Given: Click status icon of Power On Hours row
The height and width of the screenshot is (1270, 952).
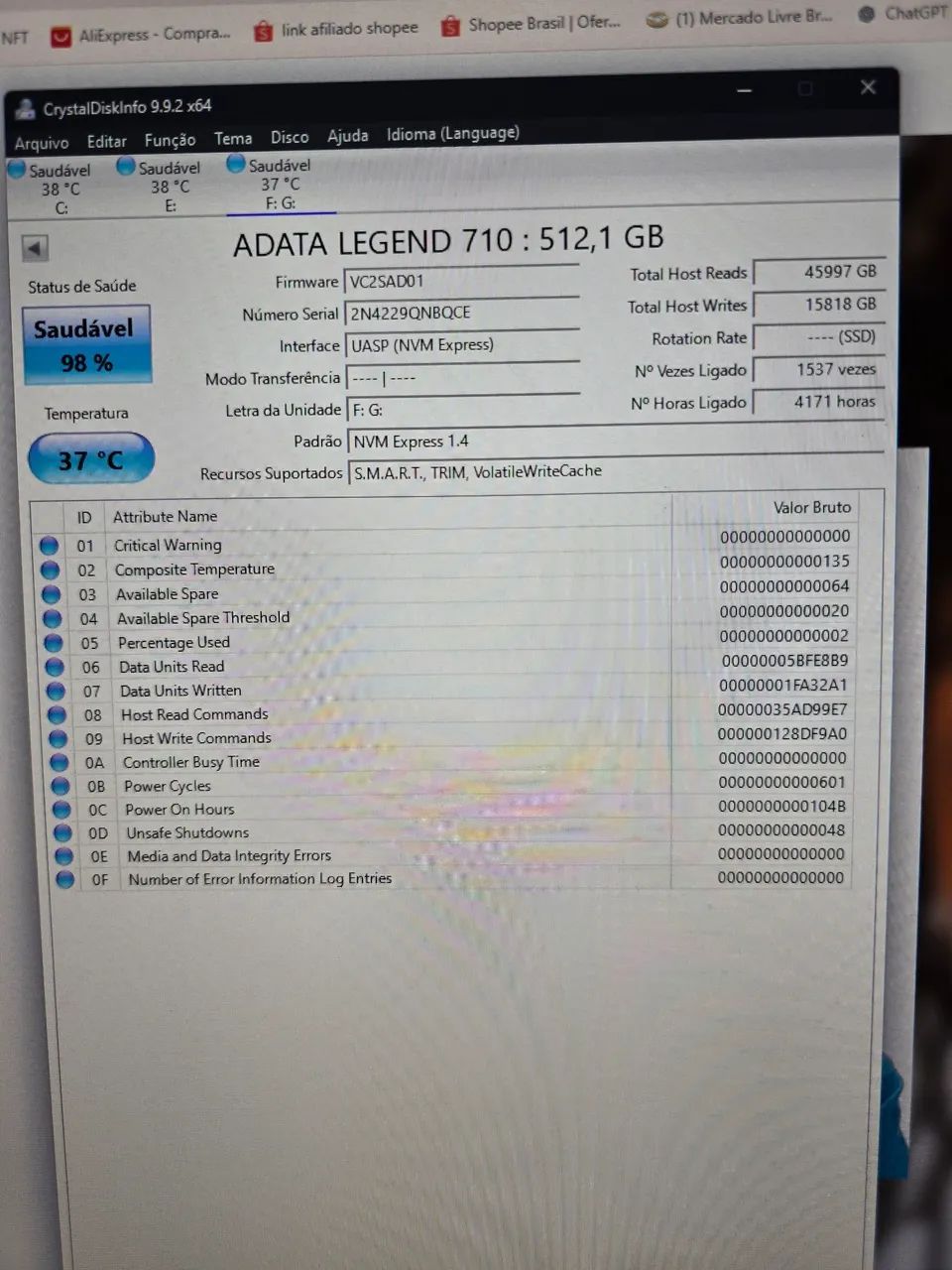Looking at the screenshot, I should tap(61, 810).
